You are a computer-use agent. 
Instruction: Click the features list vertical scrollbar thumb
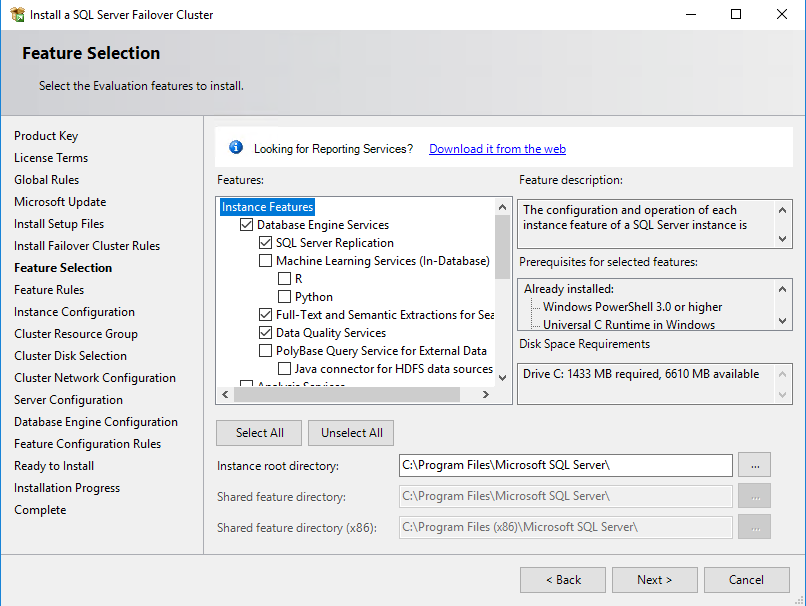click(x=502, y=247)
